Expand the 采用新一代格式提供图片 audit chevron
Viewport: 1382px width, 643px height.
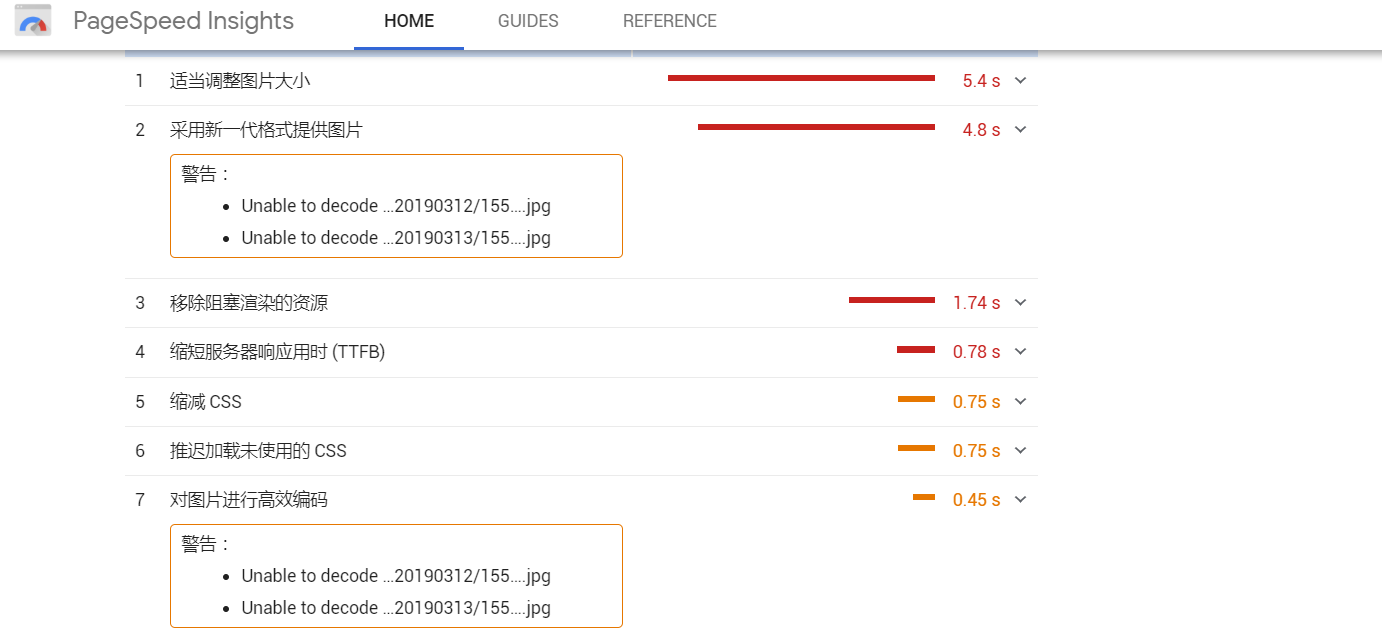click(x=1020, y=130)
